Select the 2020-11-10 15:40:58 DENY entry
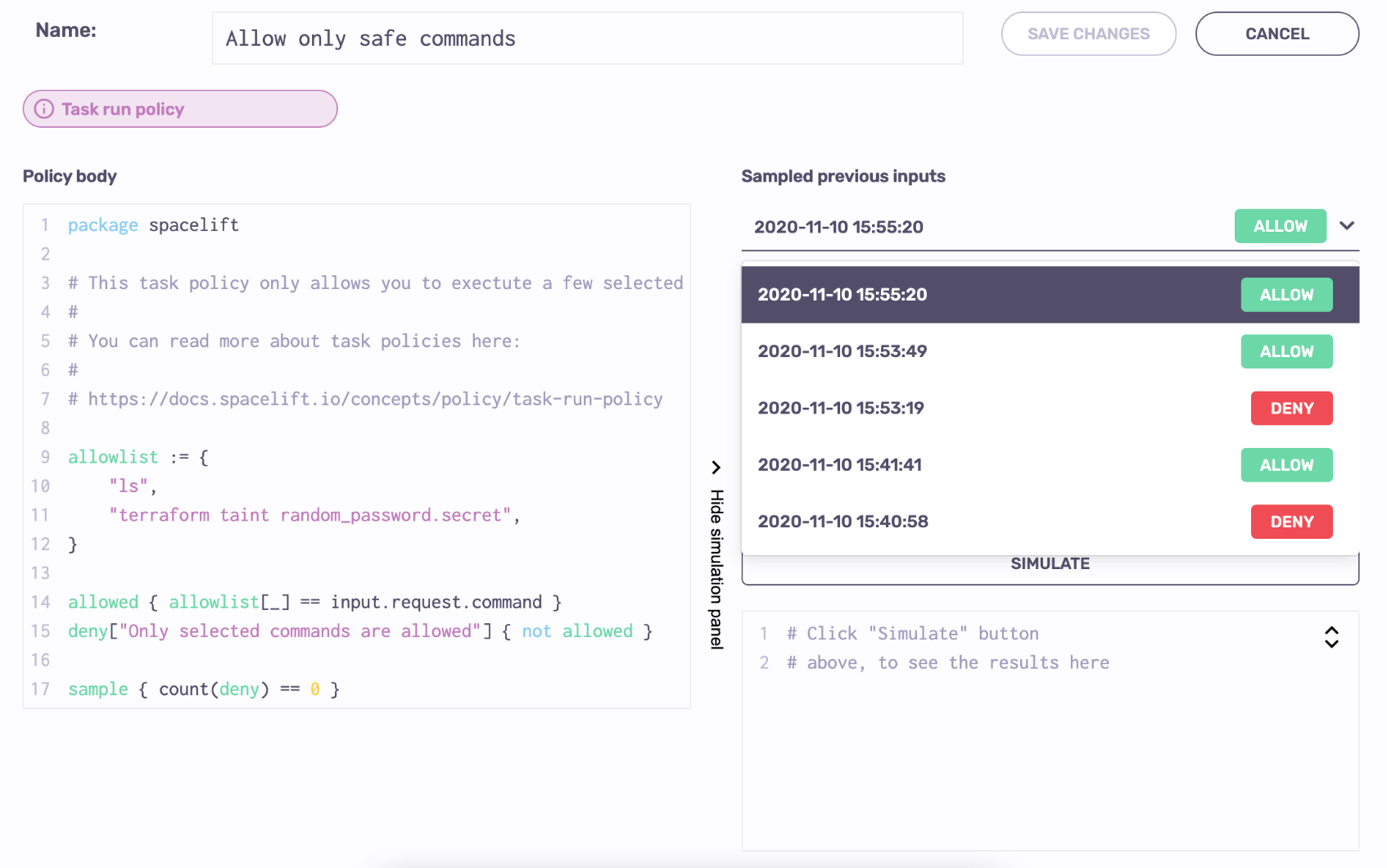 [x=1050, y=522]
